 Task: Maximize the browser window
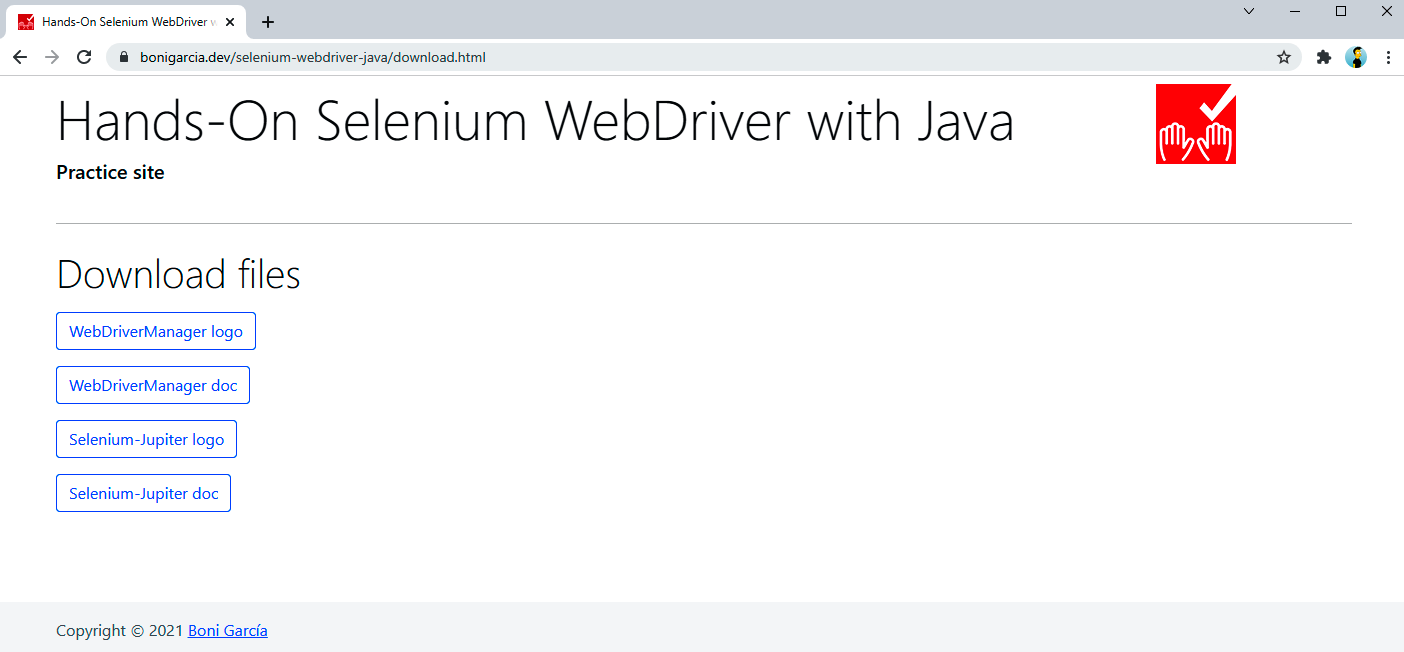1341,11
